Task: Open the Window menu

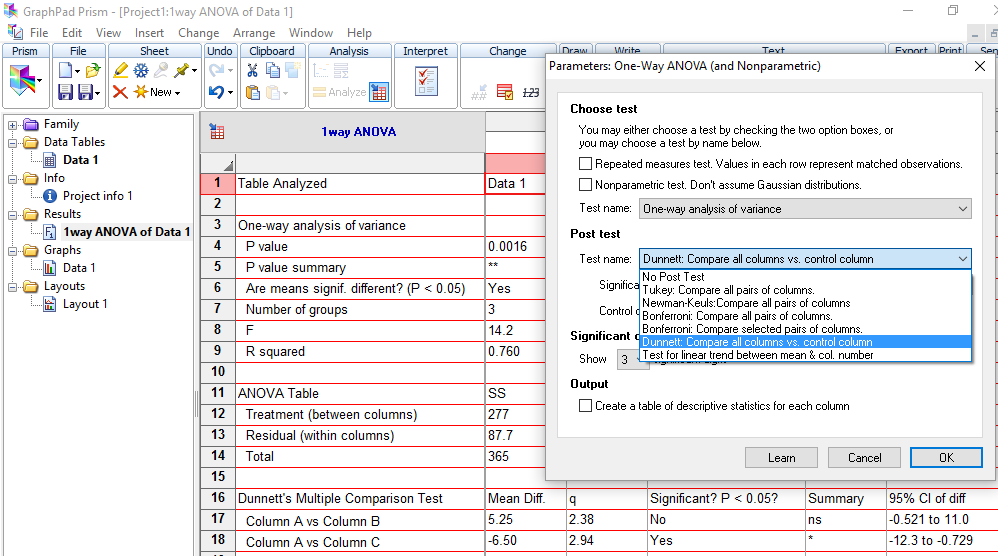Action: pyautogui.click(x=311, y=32)
